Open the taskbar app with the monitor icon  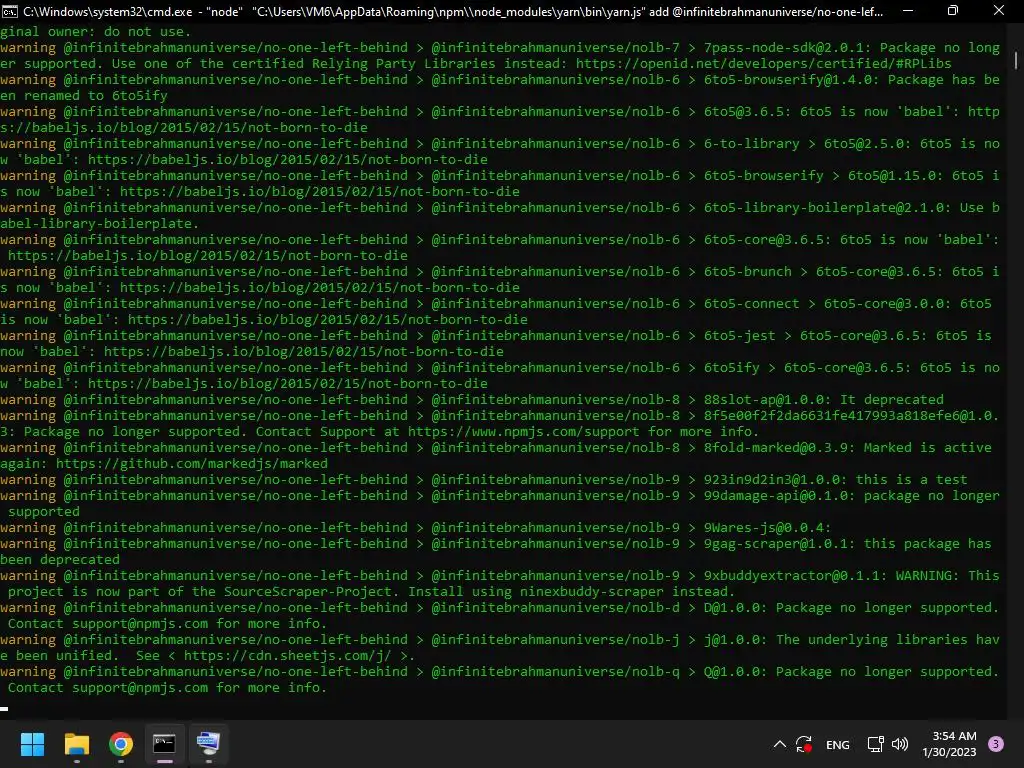point(208,744)
